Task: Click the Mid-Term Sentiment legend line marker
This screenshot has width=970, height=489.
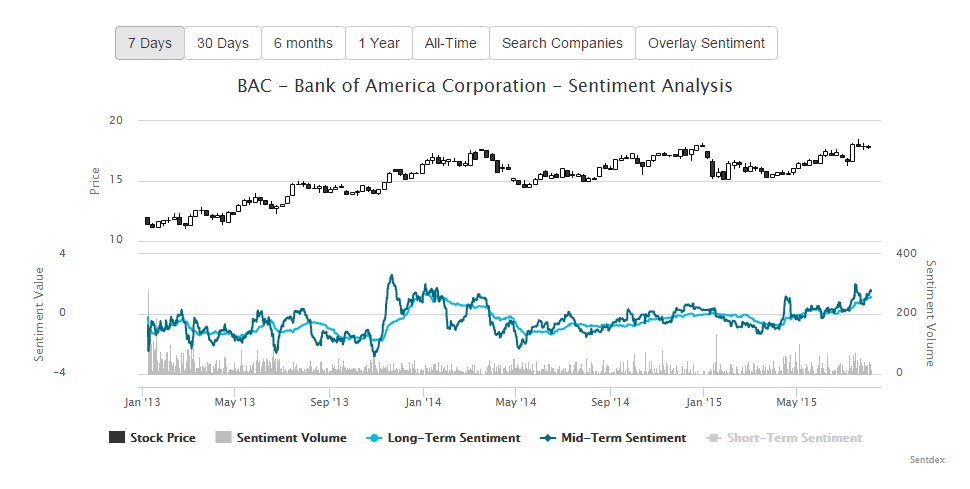Action: (547, 437)
